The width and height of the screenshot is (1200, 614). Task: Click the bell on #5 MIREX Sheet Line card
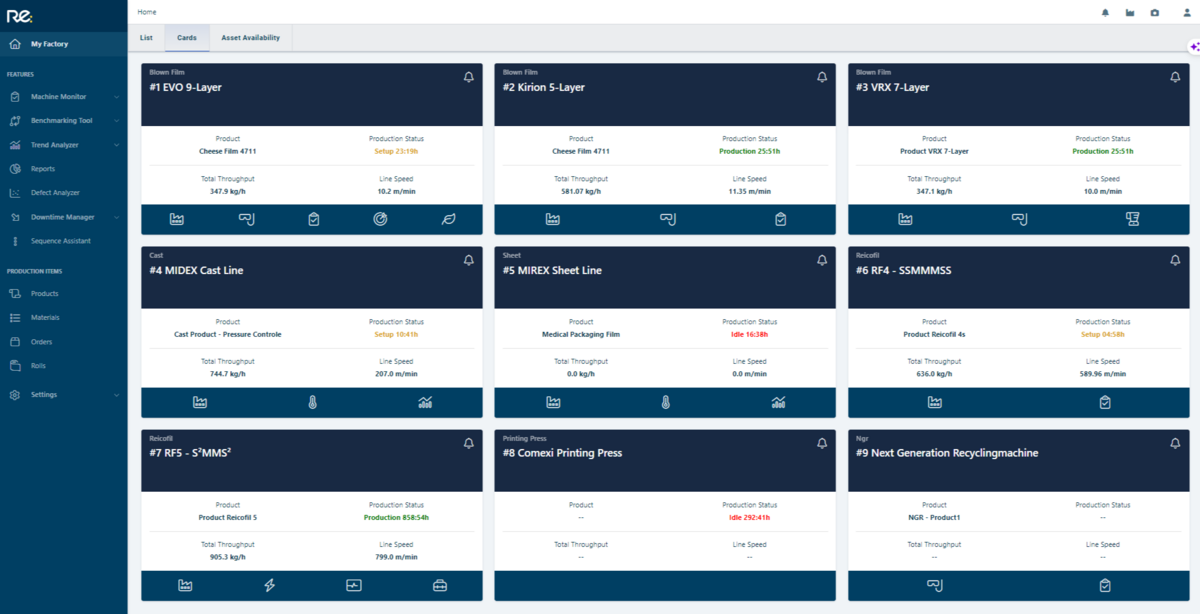pyautogui.click(x=822, y=260)
